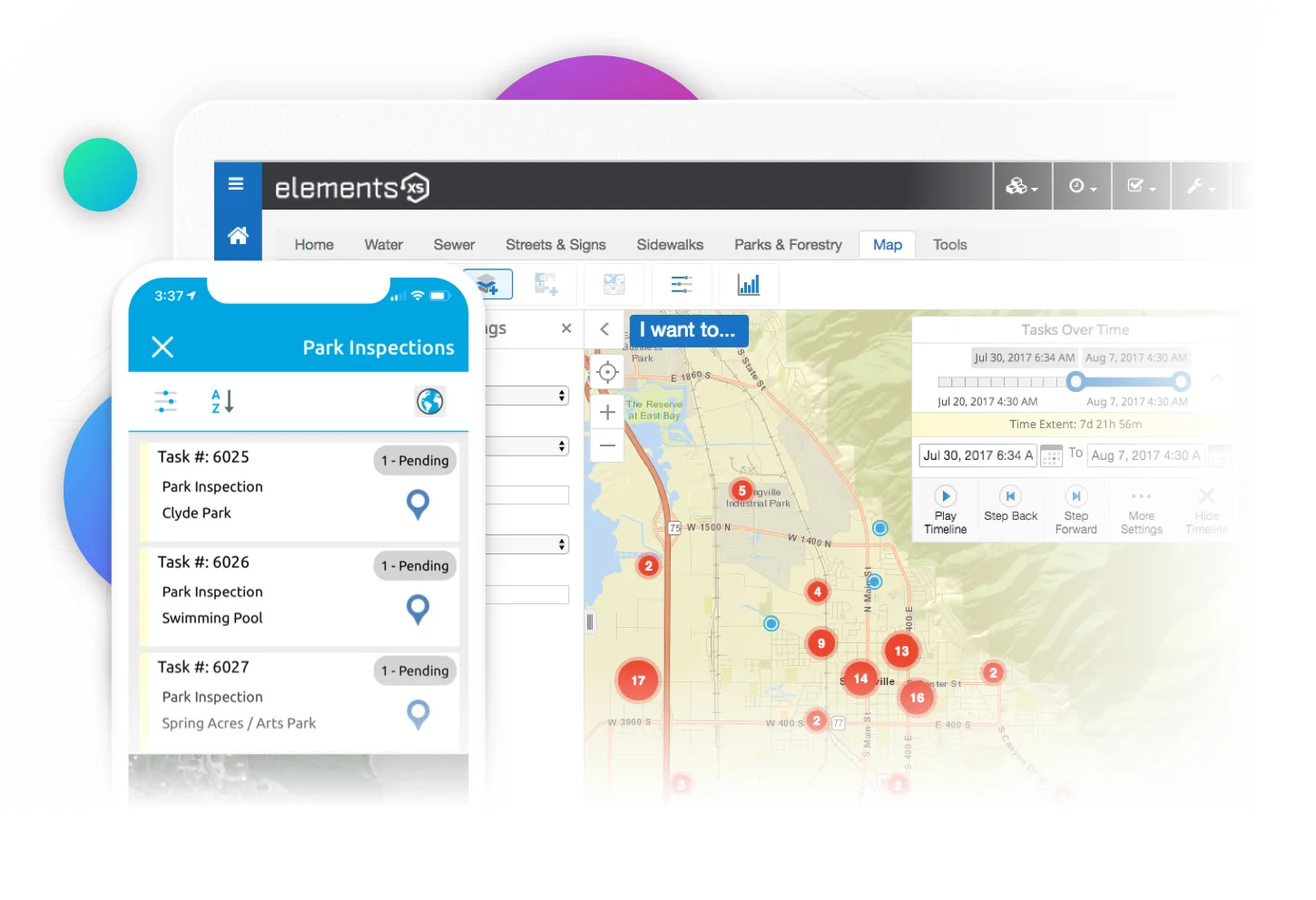Click the Pending status badge on Task 6027
This screenshot has height=900, width=1316.
(415, 671)
